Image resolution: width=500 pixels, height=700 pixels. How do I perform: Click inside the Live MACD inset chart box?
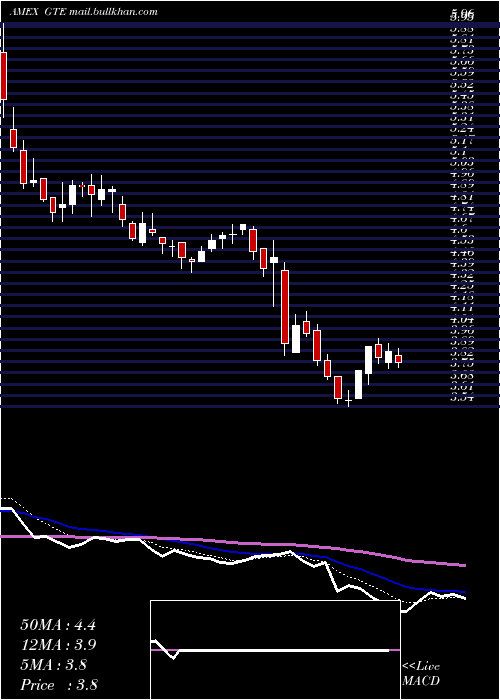275,650
